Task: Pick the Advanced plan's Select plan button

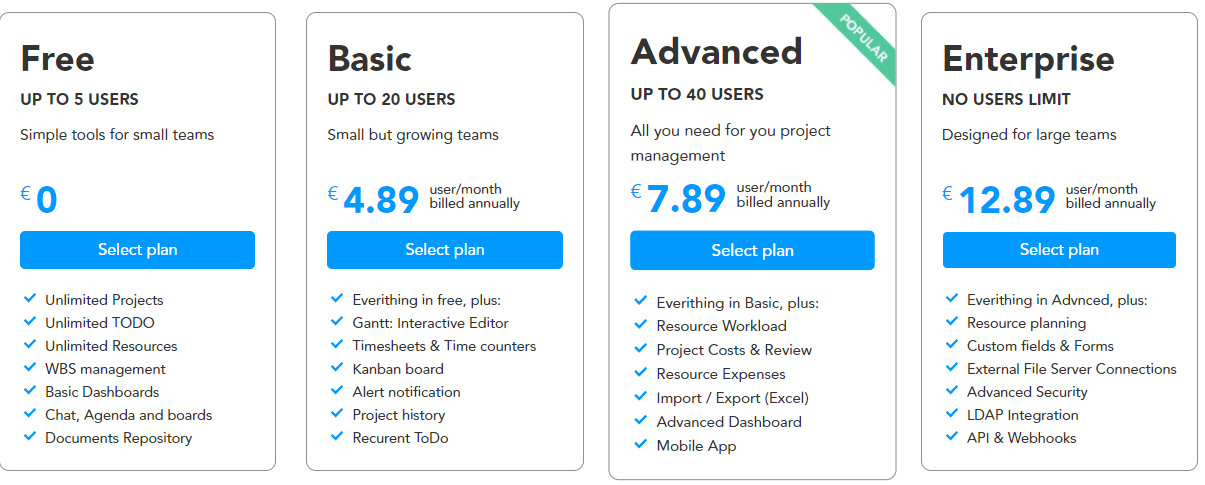Action: point(752,250)
